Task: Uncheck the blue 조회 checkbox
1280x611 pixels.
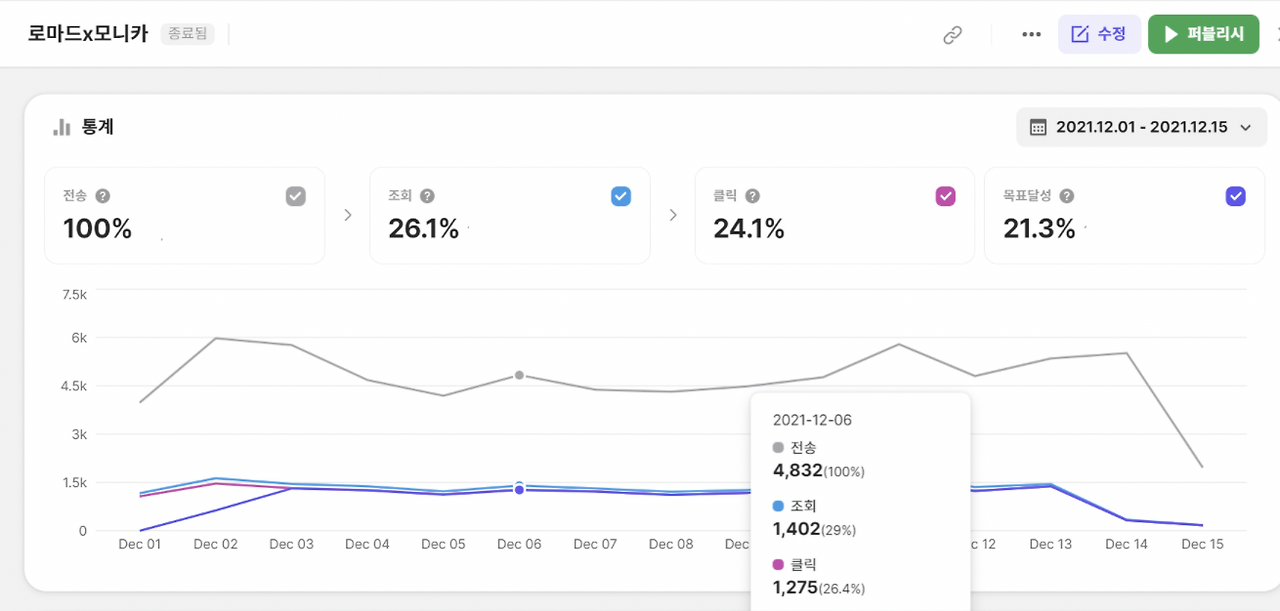Action: click(621, 196)
